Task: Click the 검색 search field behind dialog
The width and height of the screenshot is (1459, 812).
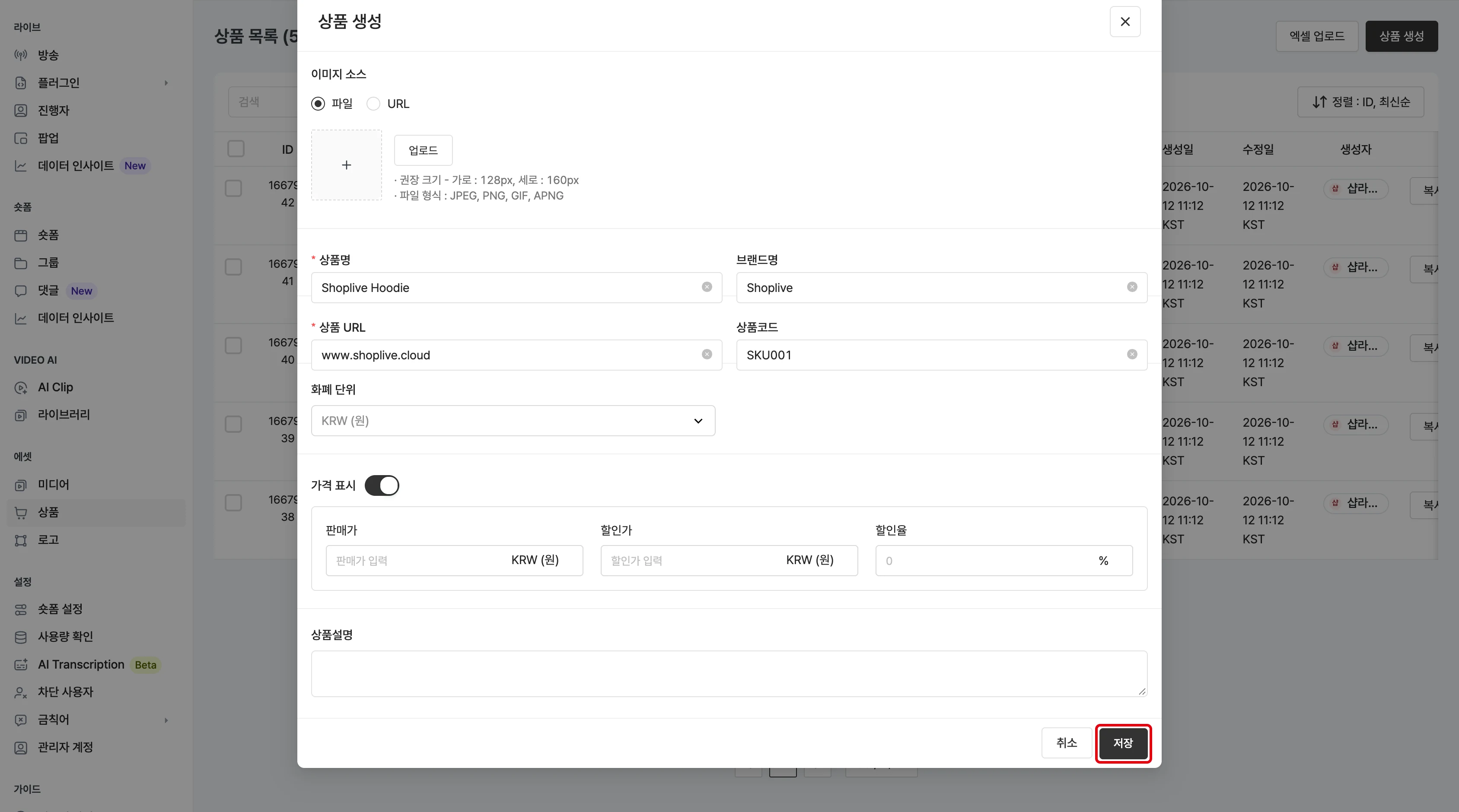Action: [263, 102]
